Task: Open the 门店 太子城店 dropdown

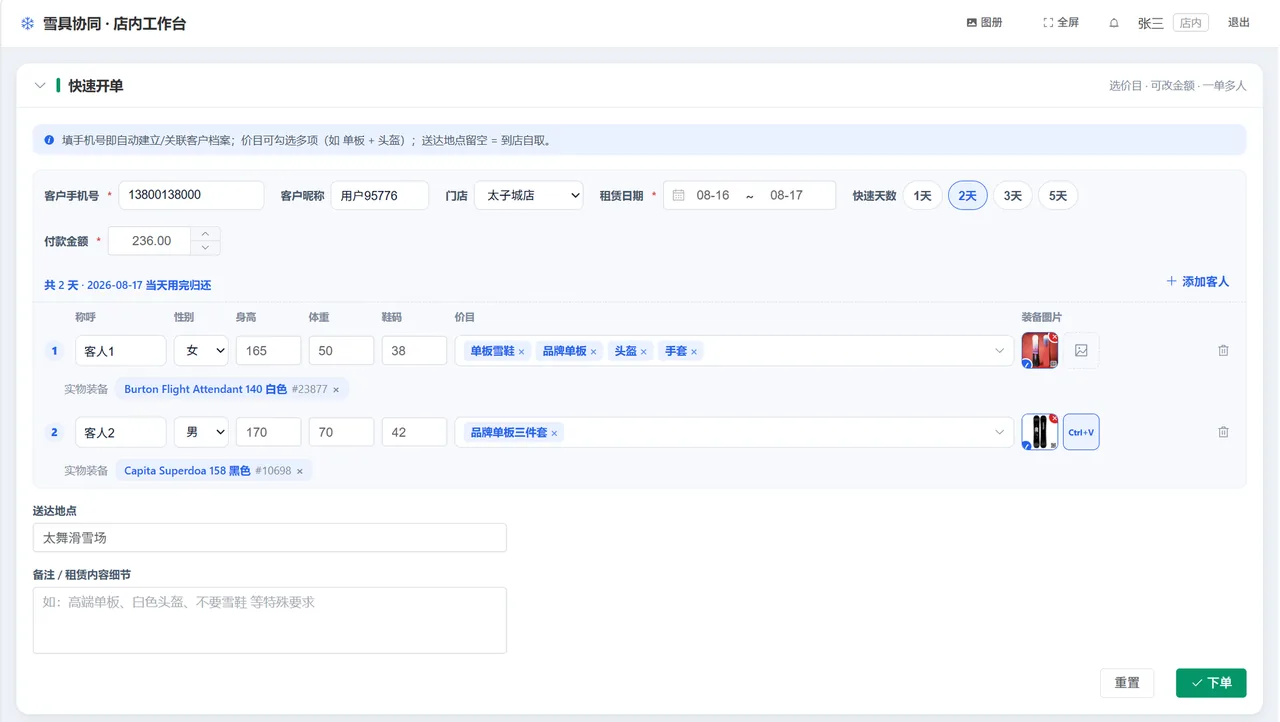Action: click(529, 195)
